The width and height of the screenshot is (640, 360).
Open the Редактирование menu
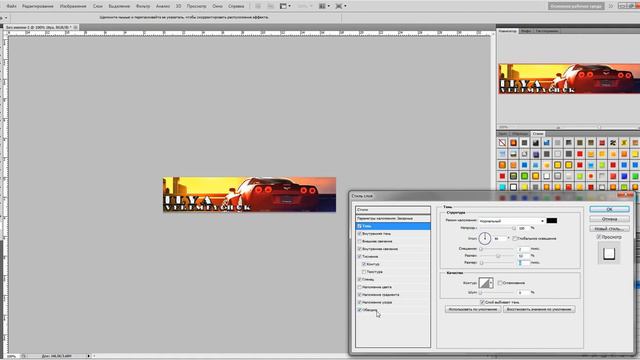pos(38,6)
